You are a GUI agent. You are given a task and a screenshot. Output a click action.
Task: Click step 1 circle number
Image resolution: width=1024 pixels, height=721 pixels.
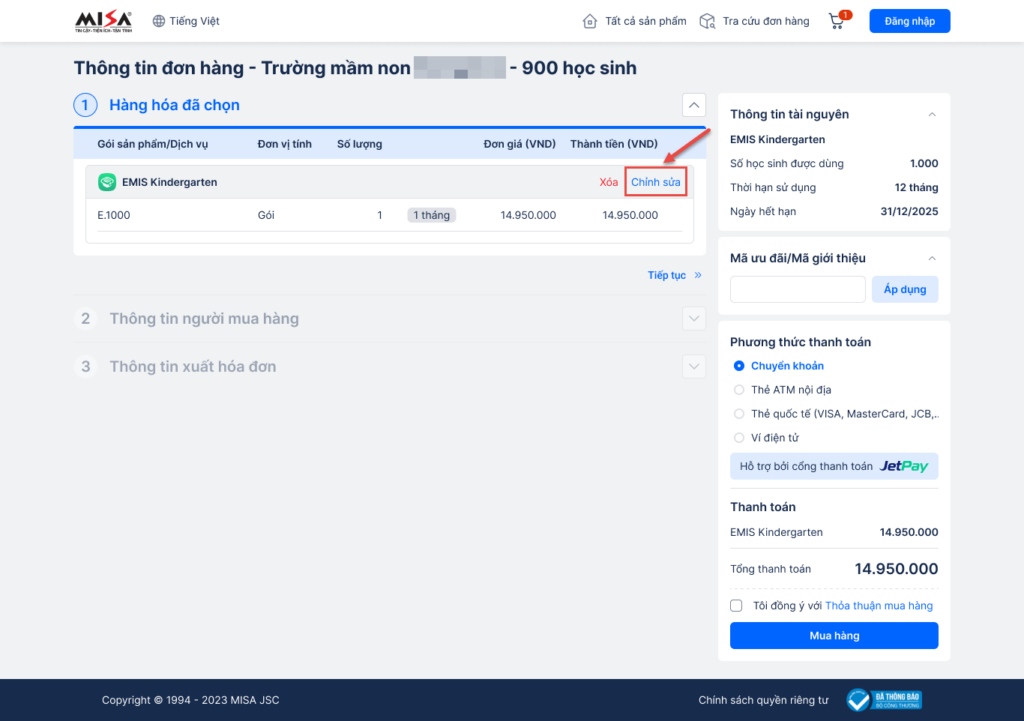(86, 105)
